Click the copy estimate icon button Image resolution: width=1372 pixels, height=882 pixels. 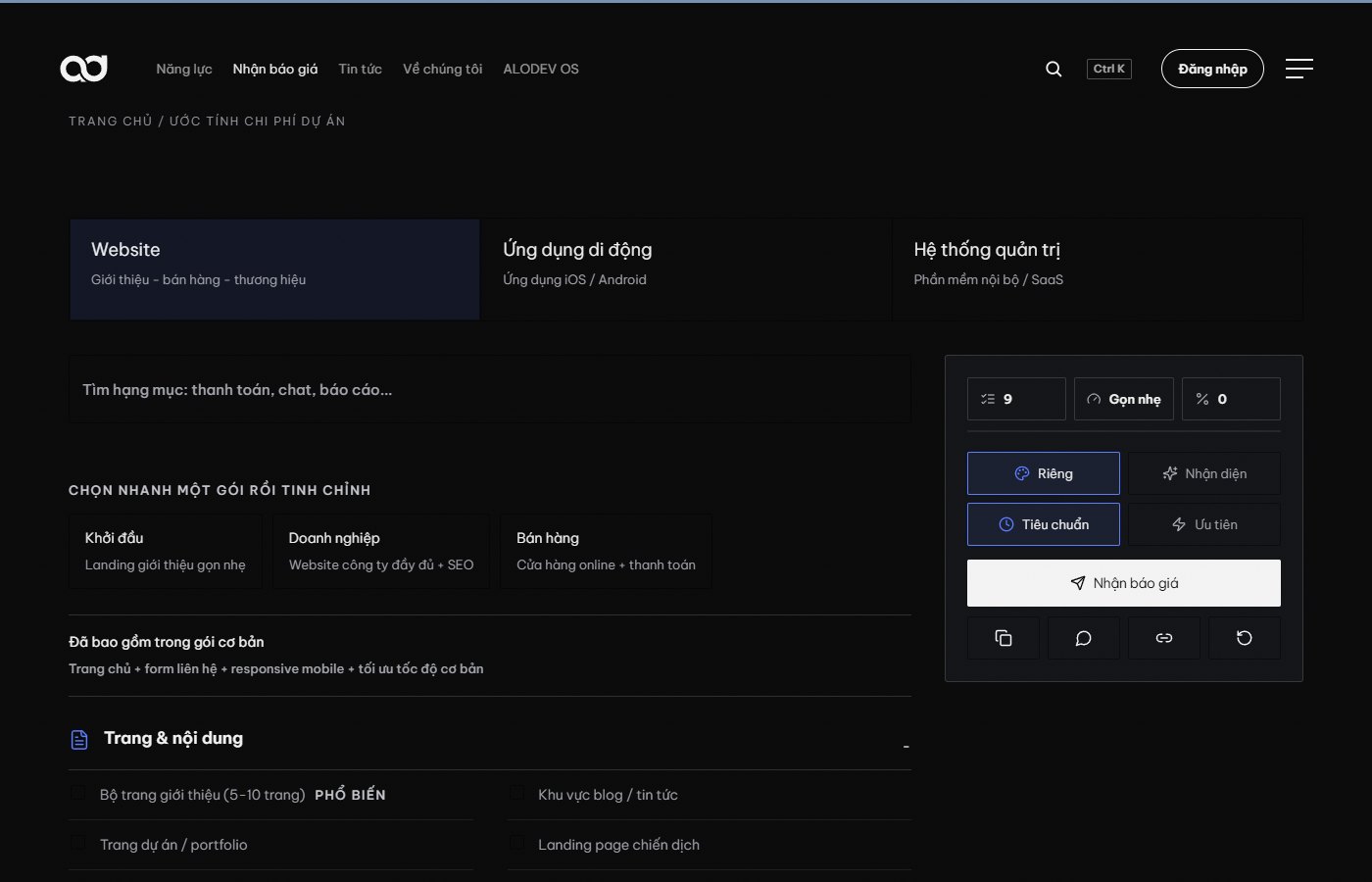(x=1004, y=638)
